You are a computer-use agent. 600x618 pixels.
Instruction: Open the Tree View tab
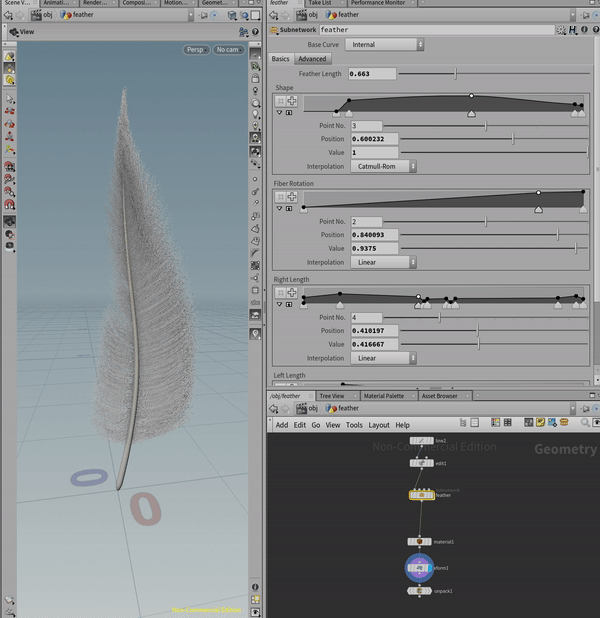332,396
